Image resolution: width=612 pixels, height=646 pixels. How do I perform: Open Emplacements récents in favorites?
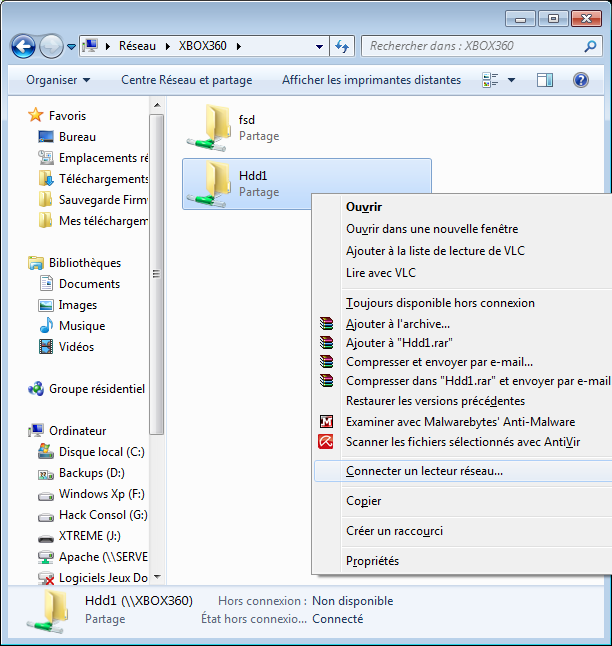pos(93,158)
